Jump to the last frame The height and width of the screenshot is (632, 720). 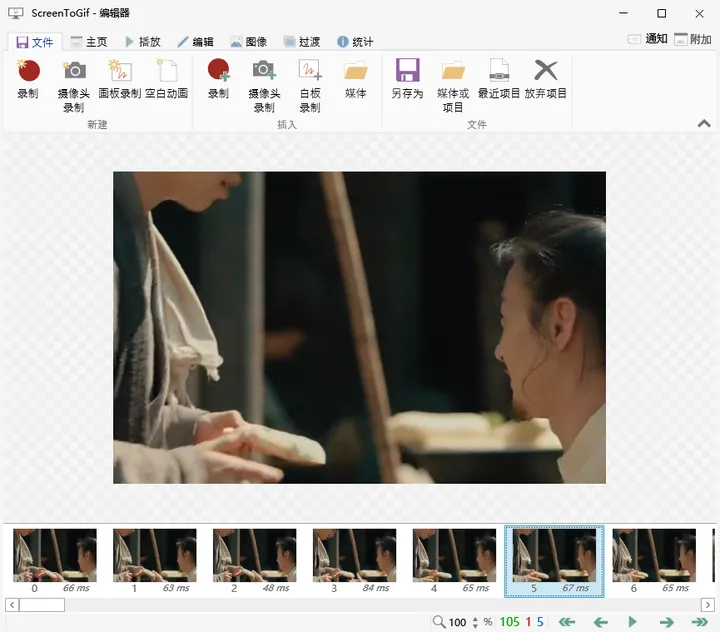pos(700,622)
